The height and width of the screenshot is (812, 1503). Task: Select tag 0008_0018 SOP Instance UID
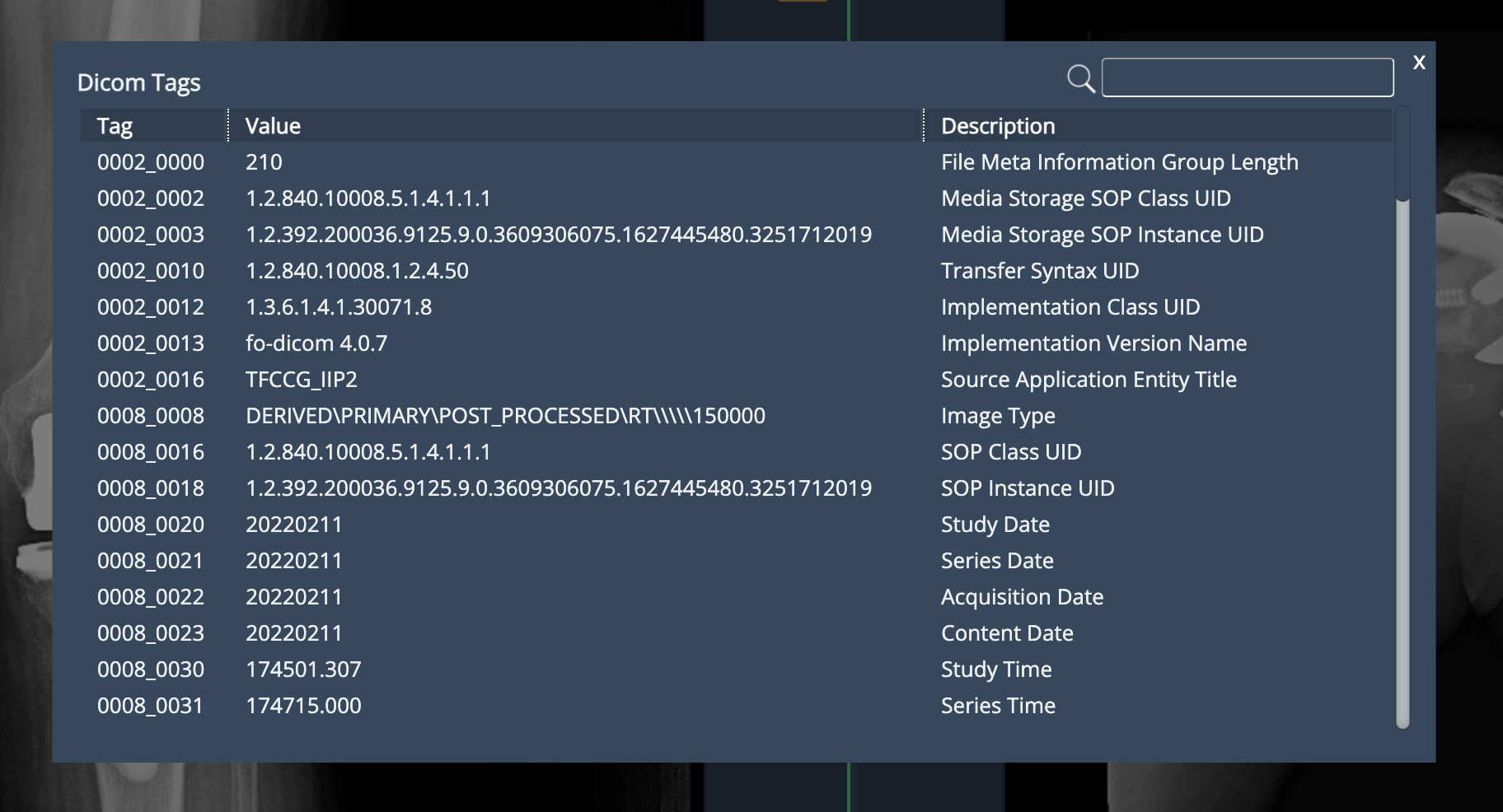151,488
